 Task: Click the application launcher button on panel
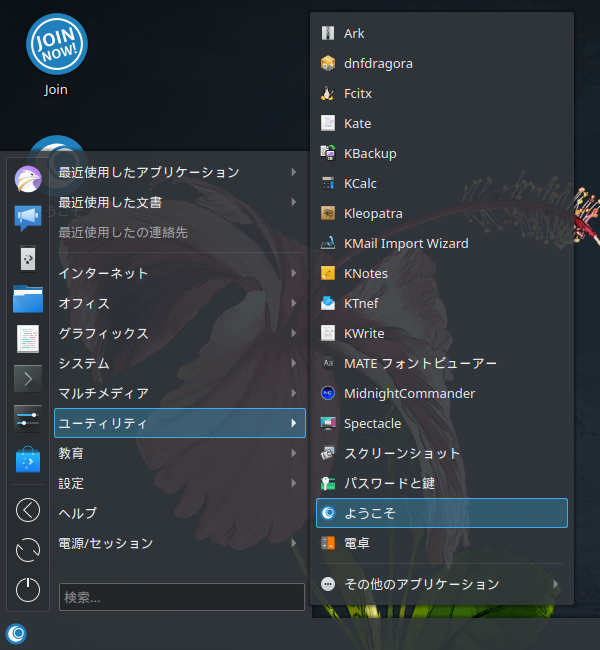[16, 633]
